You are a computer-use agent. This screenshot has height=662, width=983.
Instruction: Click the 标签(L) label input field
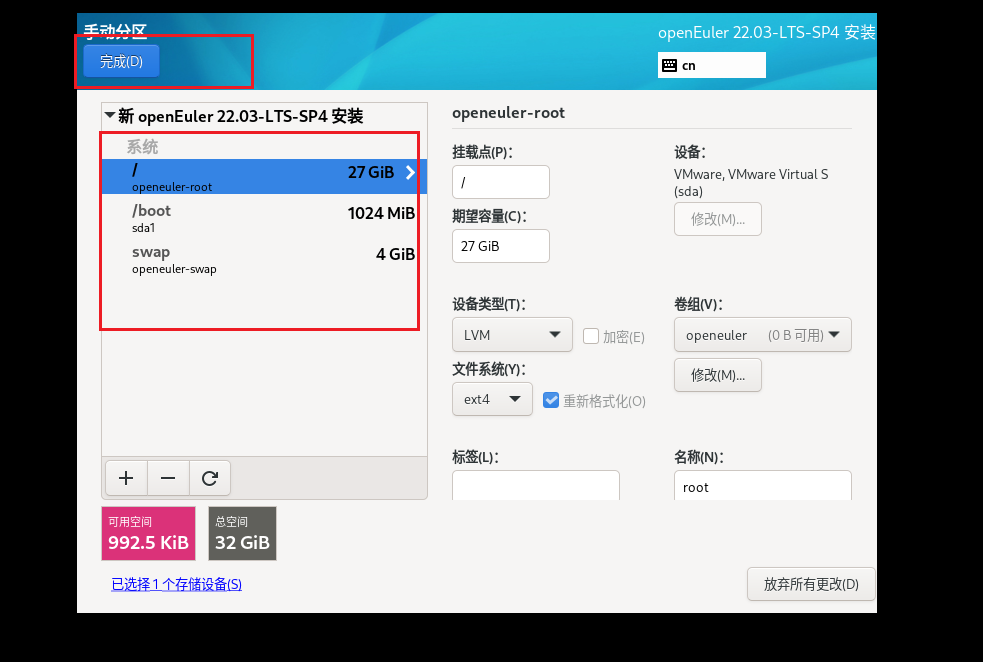tap(536, 486)
